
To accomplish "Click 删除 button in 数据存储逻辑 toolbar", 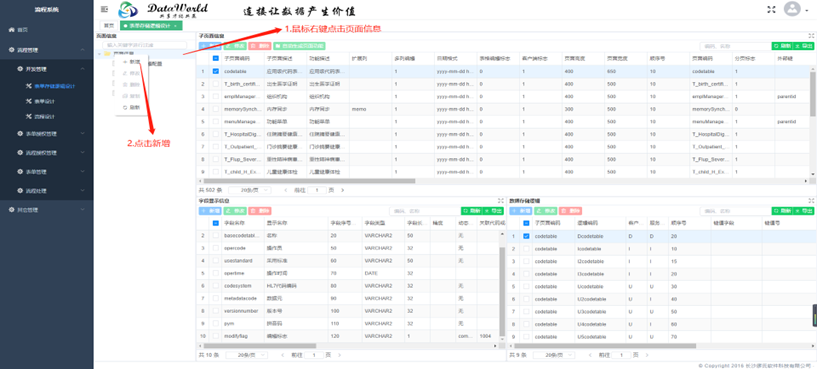I will tap(570, 211).
